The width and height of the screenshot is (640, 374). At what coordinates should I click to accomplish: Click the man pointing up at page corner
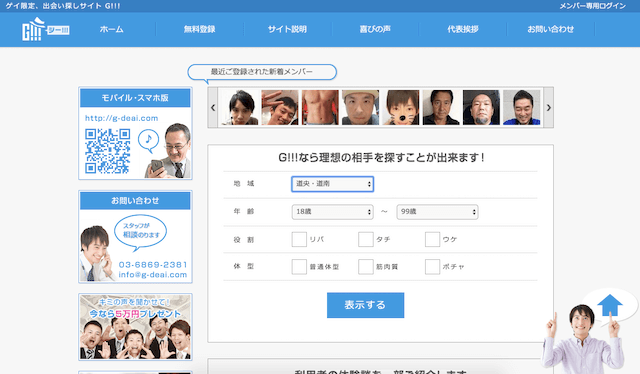(583, 340)
